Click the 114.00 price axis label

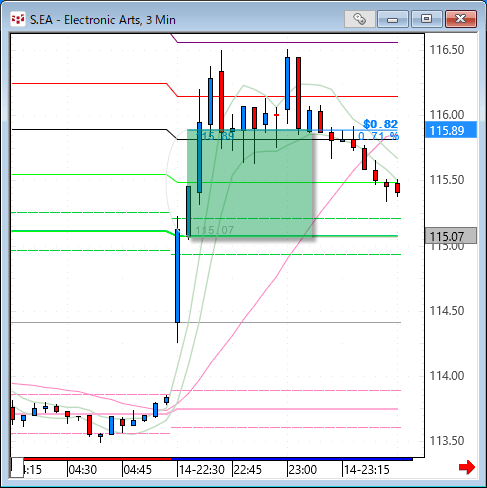click(447, 376)
